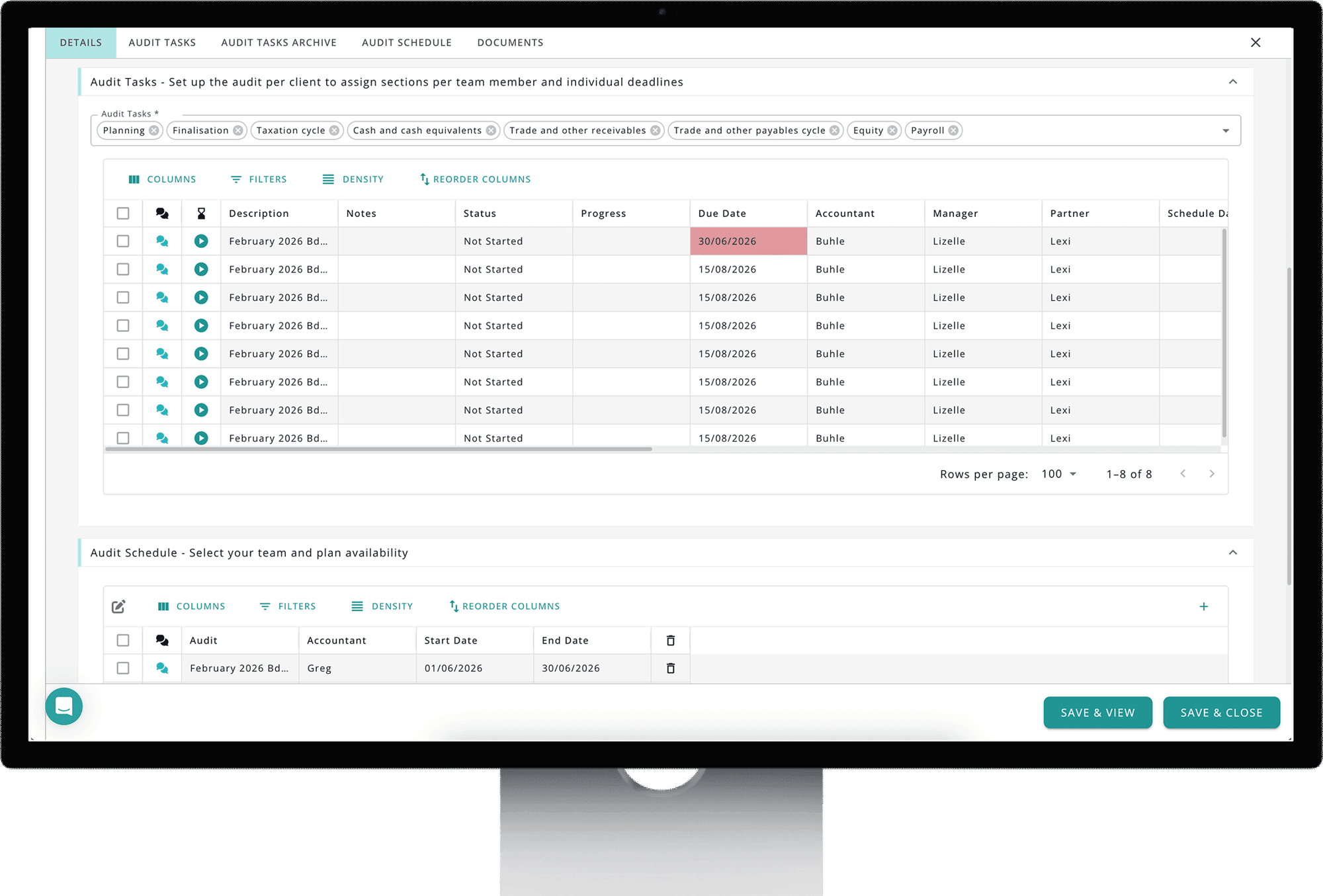Screen dimensions: 1323x896
Task: Remove the Payroll chip
Action: click(x=953, y=130)
